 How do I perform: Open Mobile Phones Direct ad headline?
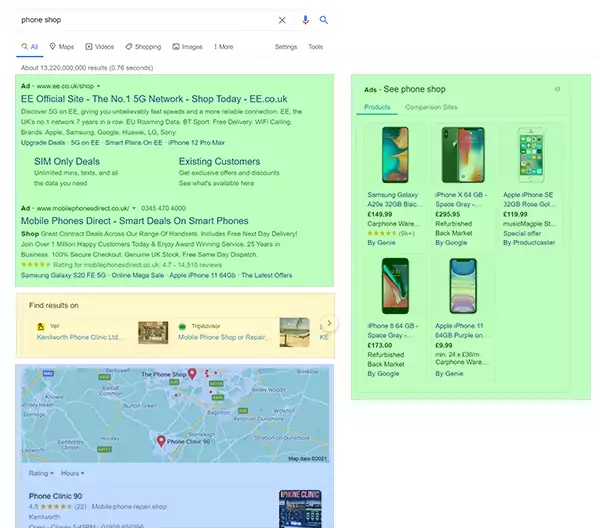135,221
